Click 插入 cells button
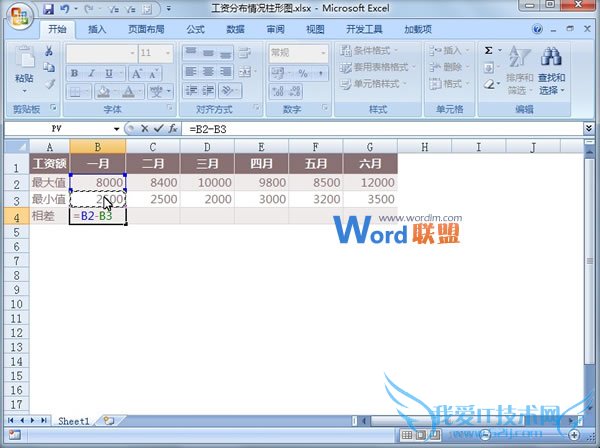The image size is (600, 448). point(449,51)
